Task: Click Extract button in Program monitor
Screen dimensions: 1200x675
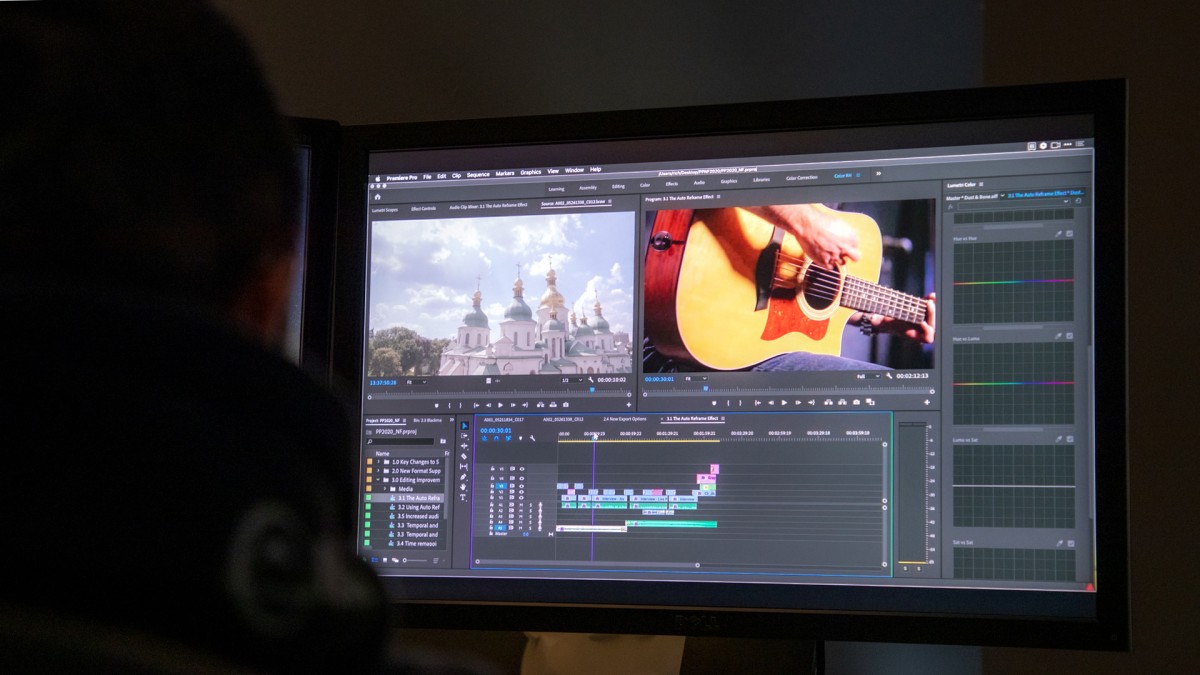Action: [842, 402]
